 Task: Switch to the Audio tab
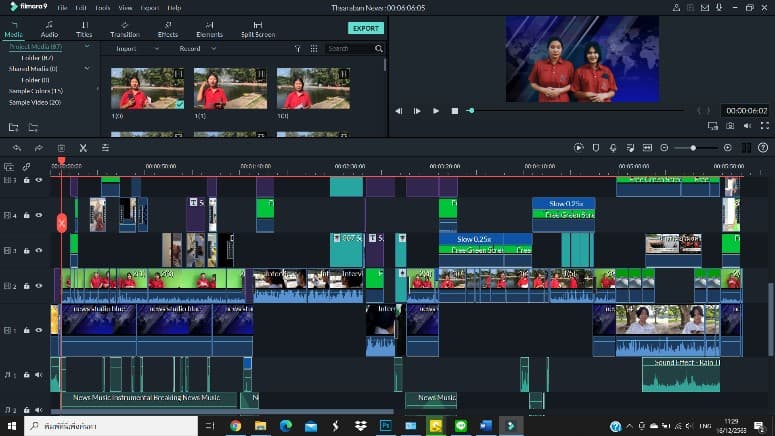[x=49, y=30]
